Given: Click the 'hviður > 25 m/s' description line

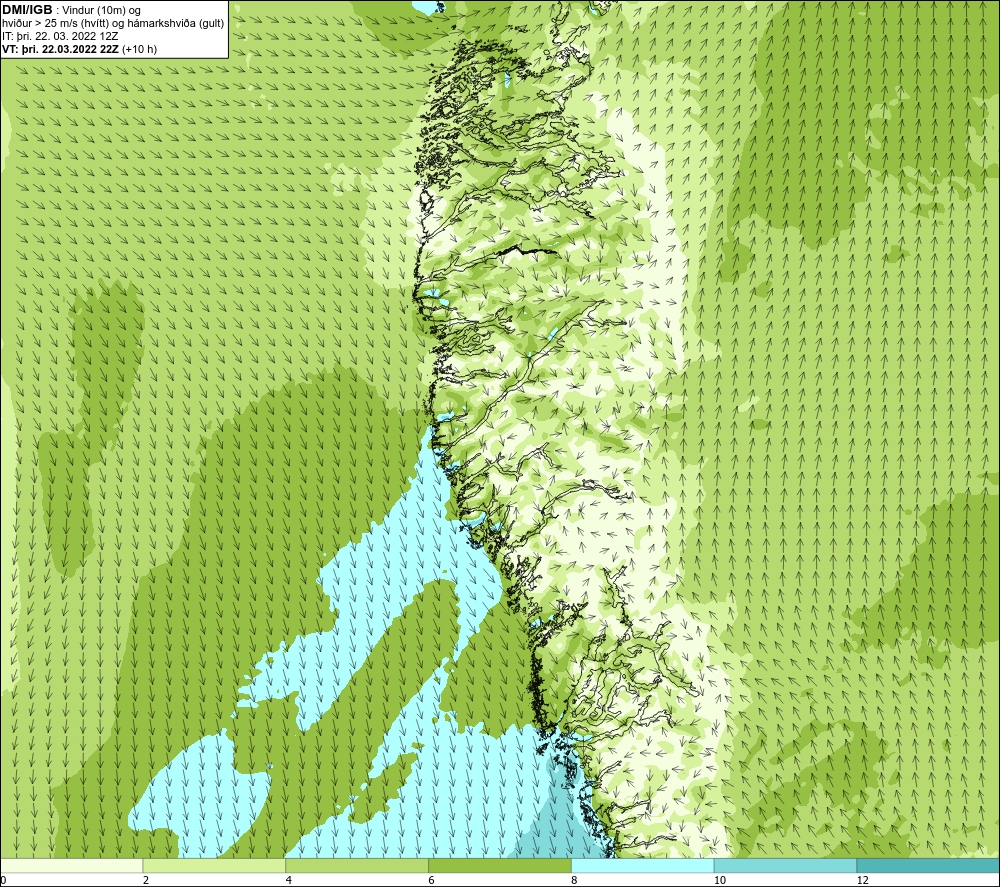Looking at the screenshot, I should point(113,24).
